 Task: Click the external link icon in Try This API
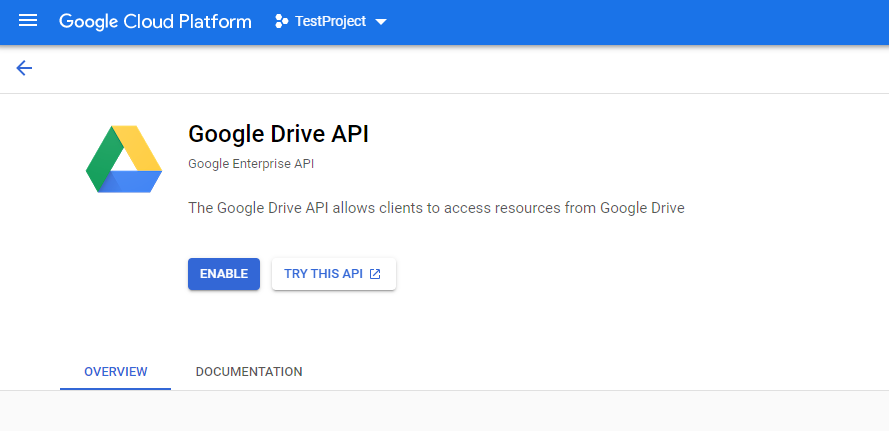point(375,274)
